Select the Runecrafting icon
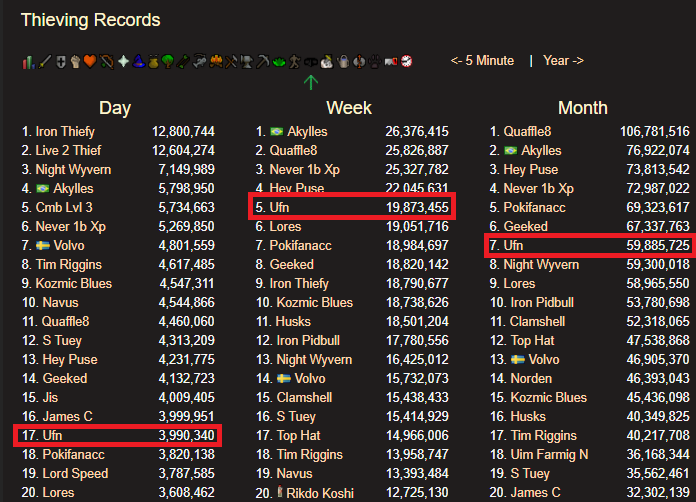The image size is (696, 502). tap(359, 61)
